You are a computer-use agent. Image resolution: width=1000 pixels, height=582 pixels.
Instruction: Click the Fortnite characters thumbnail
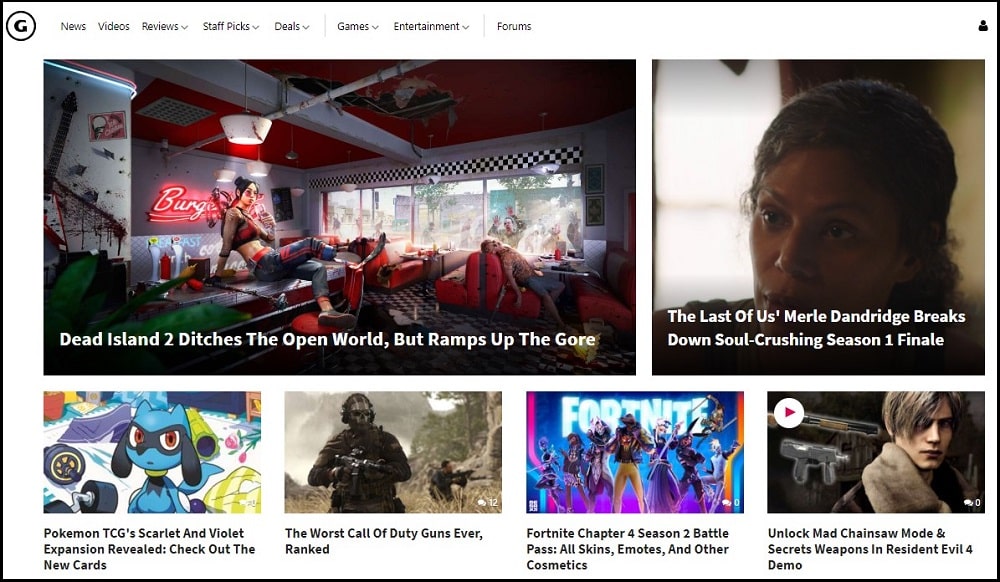tap(635, 452)
